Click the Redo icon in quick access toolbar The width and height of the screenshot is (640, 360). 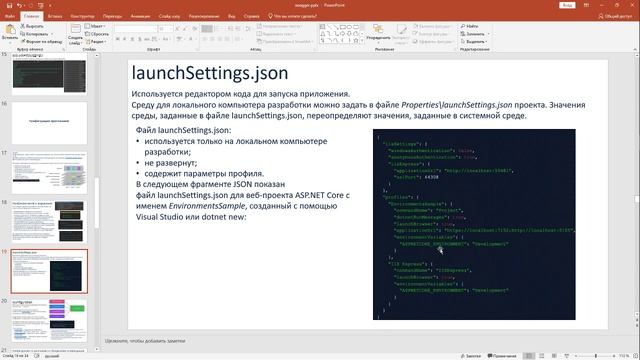pyautogui.click(x=31, y=5)
